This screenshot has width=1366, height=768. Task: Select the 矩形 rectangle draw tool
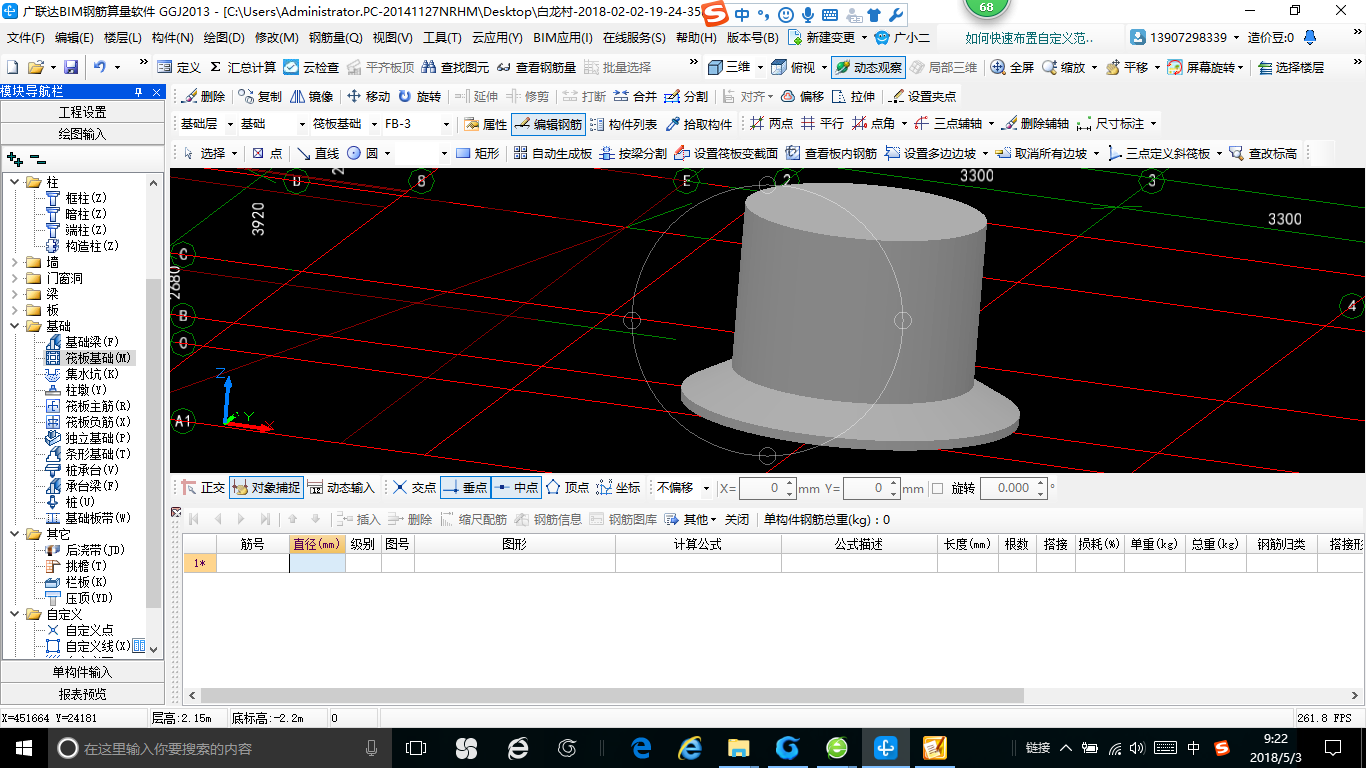click(477, 153)
